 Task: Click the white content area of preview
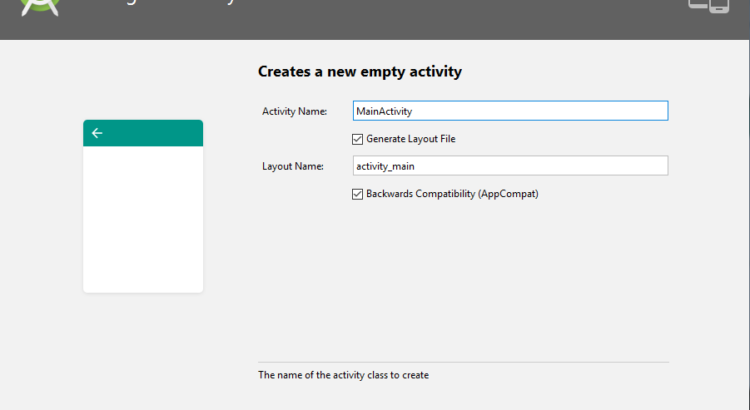(x=143, y=220)
